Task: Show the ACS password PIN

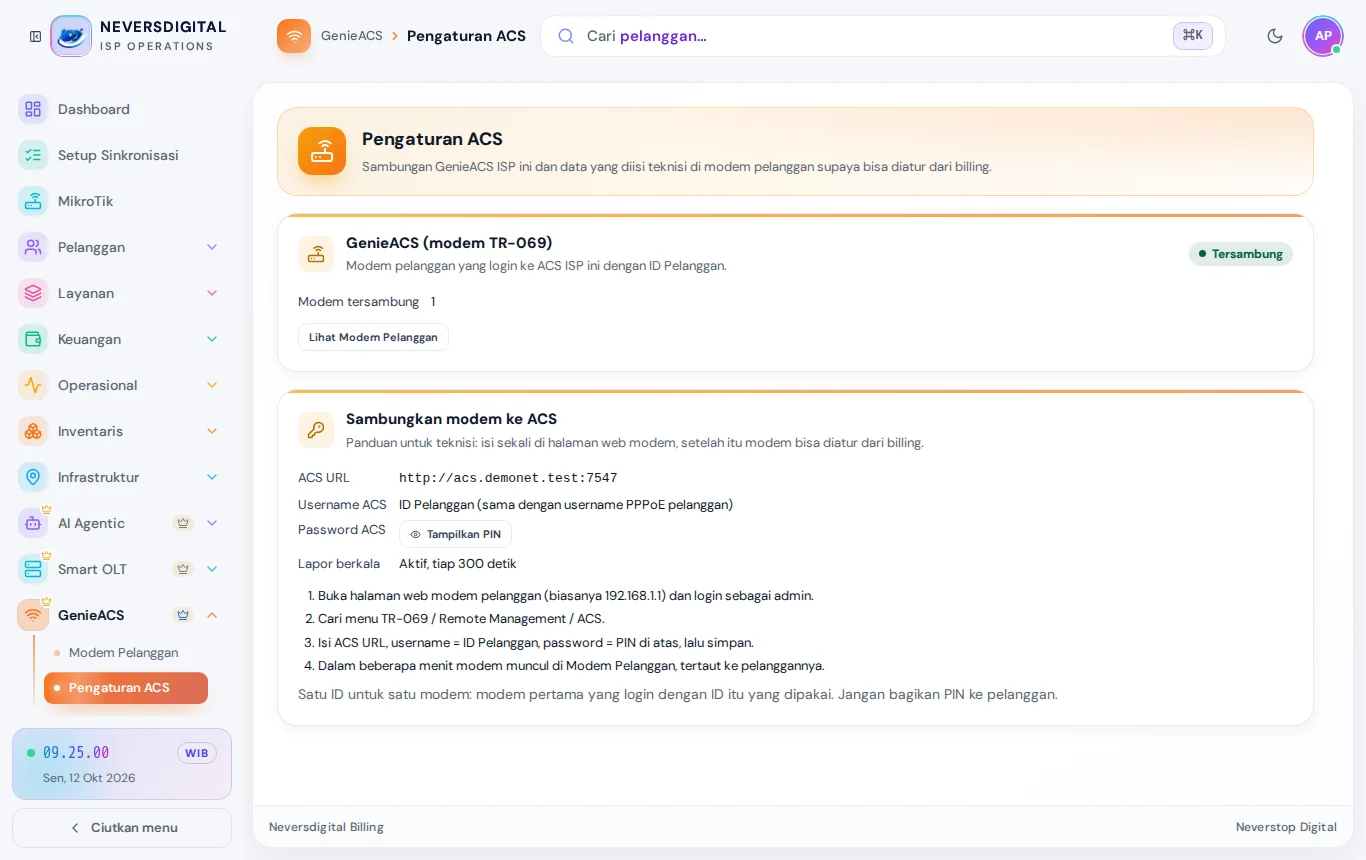Action: coord(455,534)
